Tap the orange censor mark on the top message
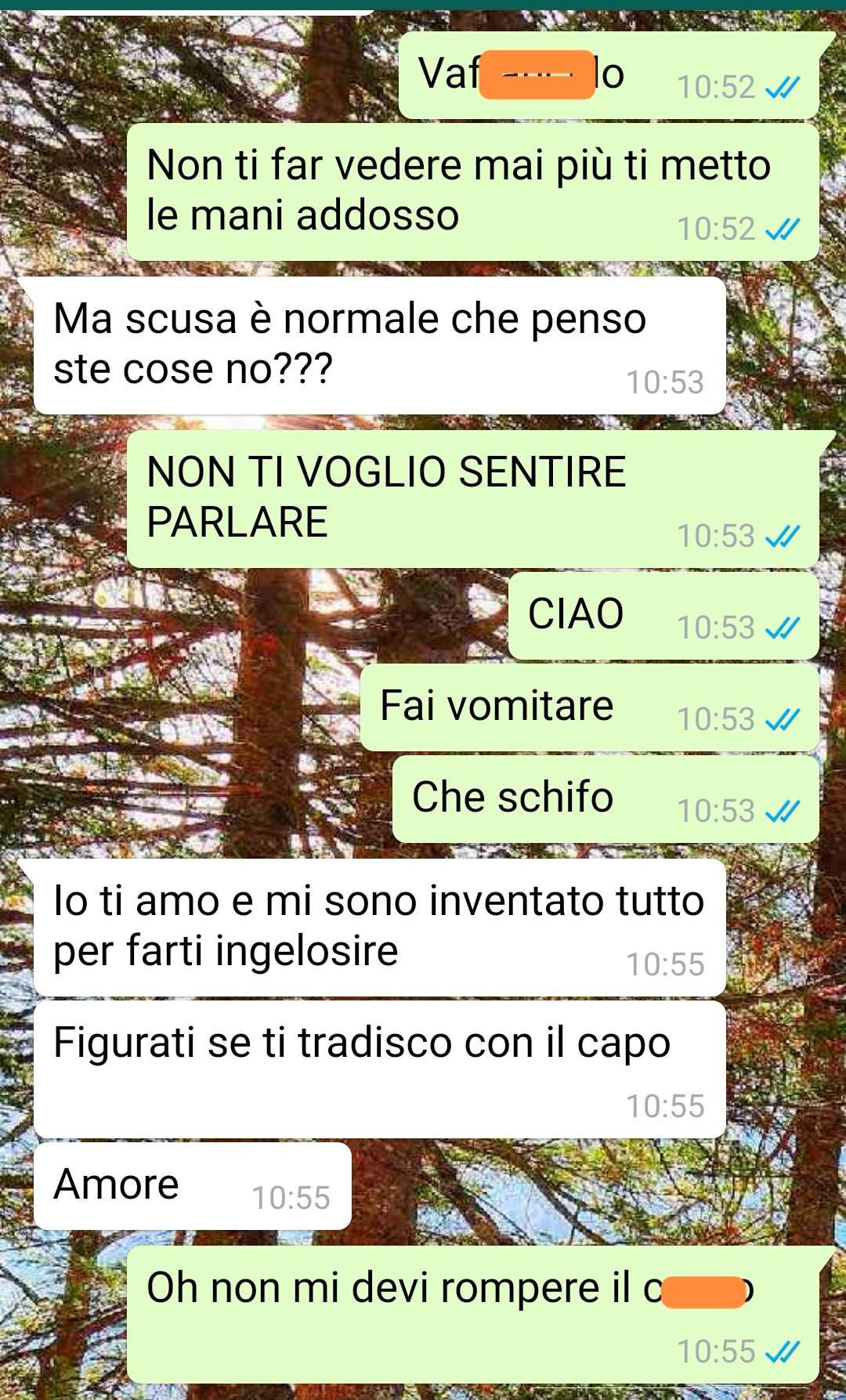 point(537,74)
